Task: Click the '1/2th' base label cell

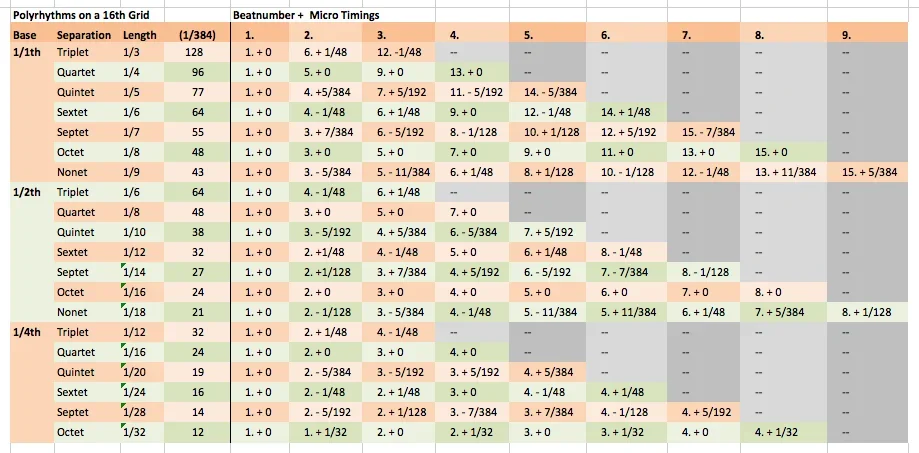Action: click(26, 192)
